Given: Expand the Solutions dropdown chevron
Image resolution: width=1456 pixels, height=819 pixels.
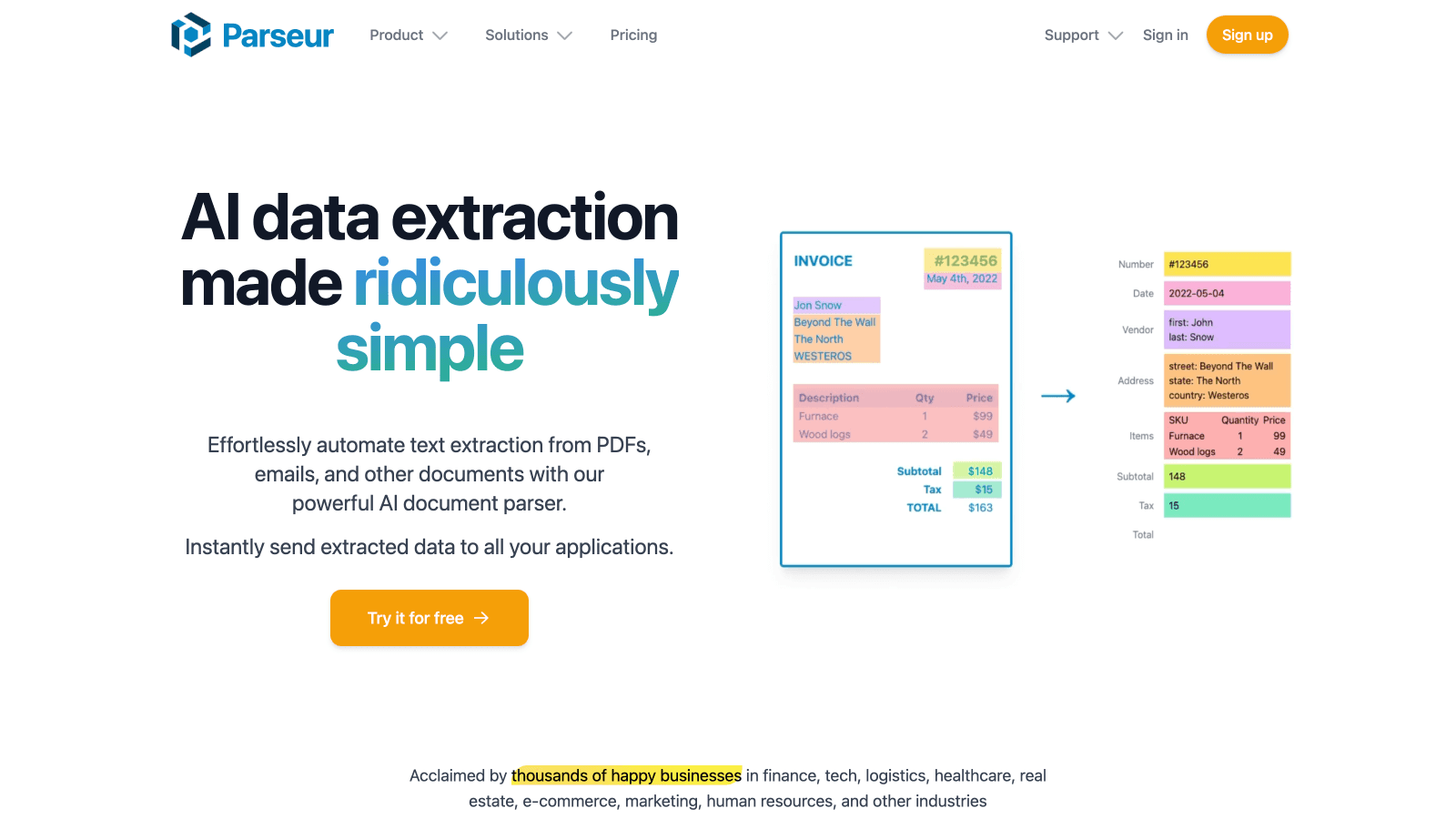Looking at the screenshot, I should tap(565, 35).
